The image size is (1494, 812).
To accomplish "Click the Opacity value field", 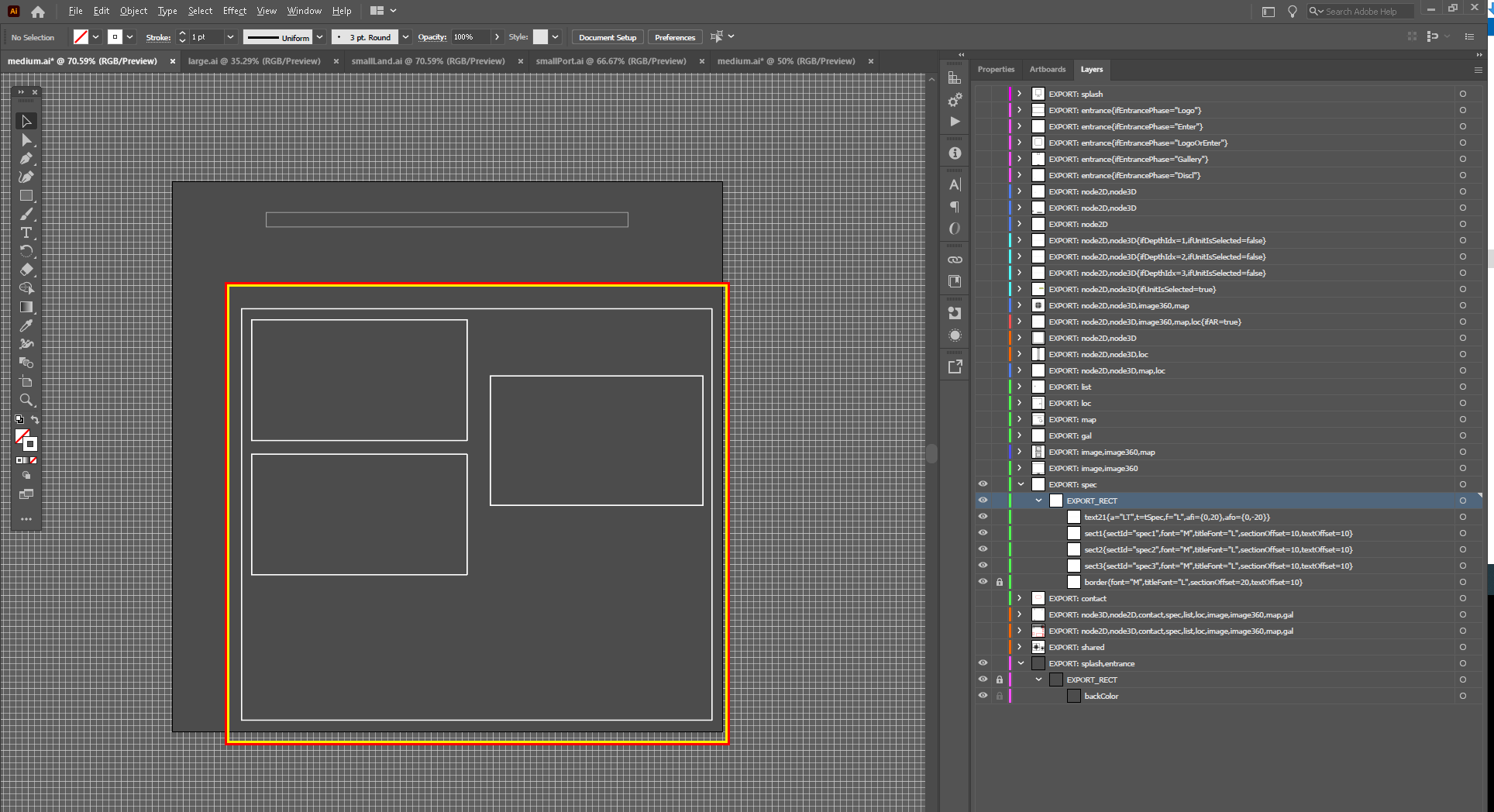I will (x=471, y=37).
